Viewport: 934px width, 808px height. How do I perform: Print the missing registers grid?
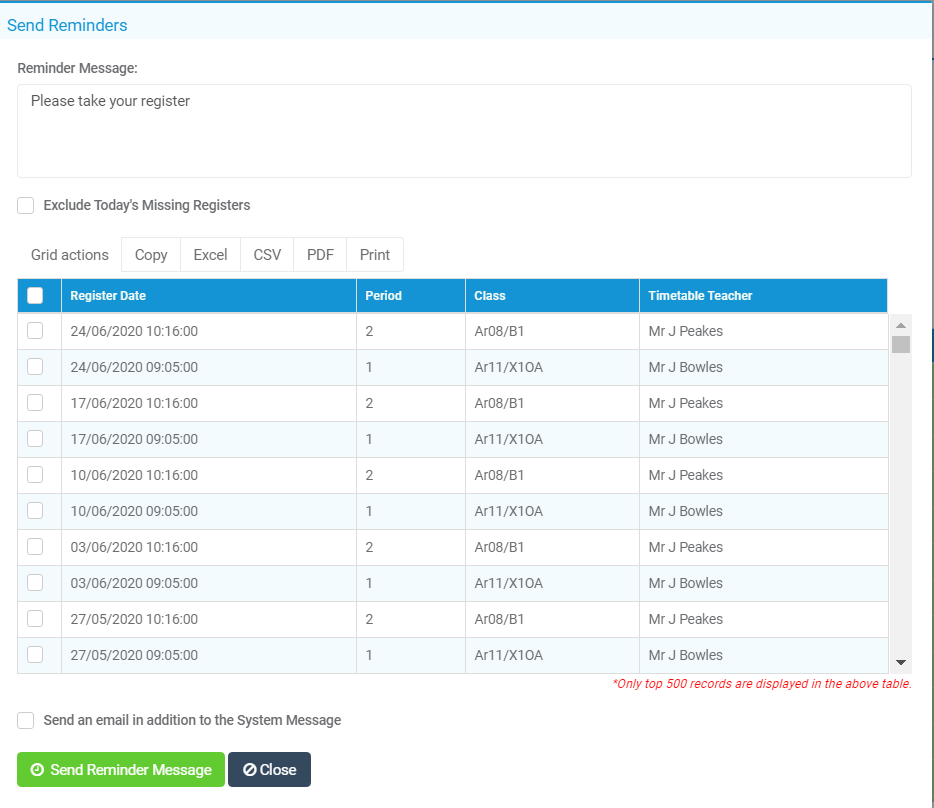(x=375, y=254)
